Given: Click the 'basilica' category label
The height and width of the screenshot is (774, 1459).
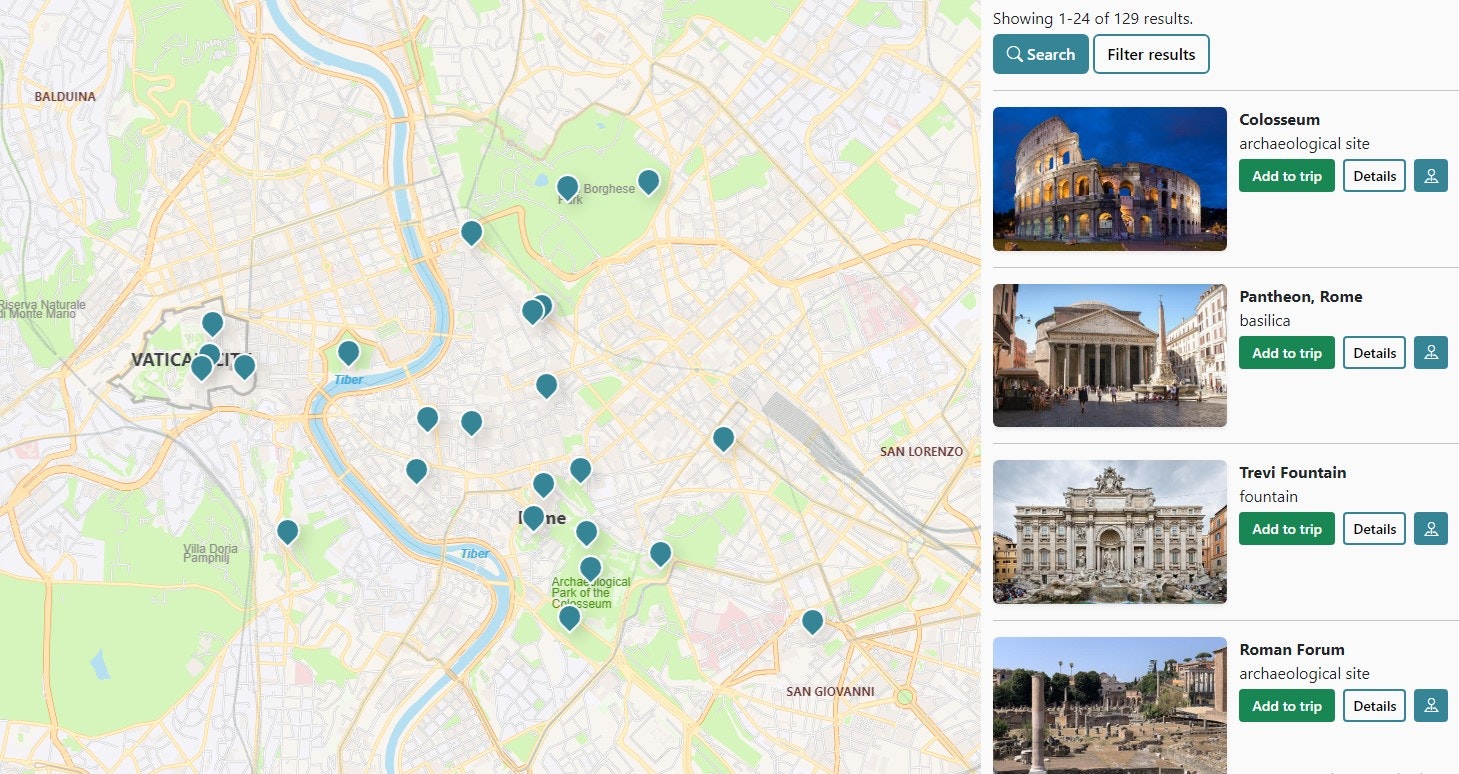Looking at the screenshot, I should 1264,321.
